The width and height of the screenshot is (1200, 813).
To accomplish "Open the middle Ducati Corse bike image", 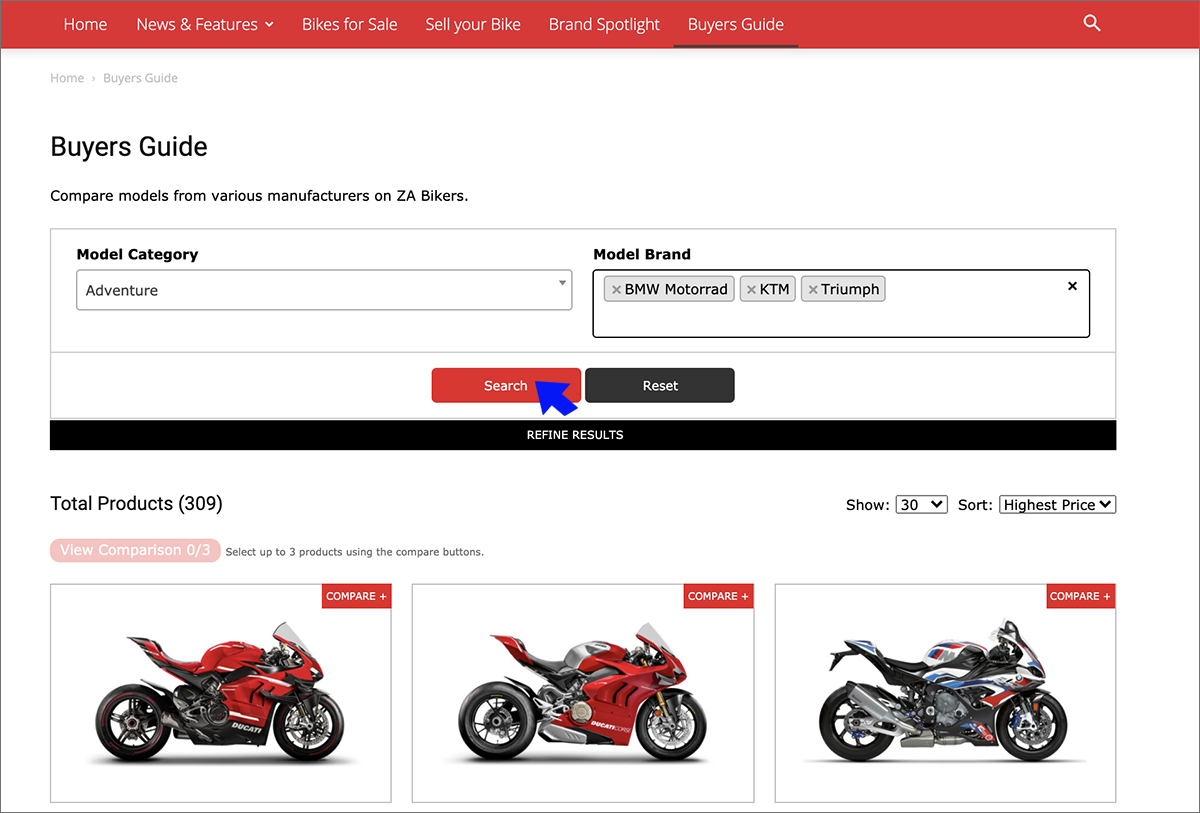I will pyautogui.click(x=583, y=694).
